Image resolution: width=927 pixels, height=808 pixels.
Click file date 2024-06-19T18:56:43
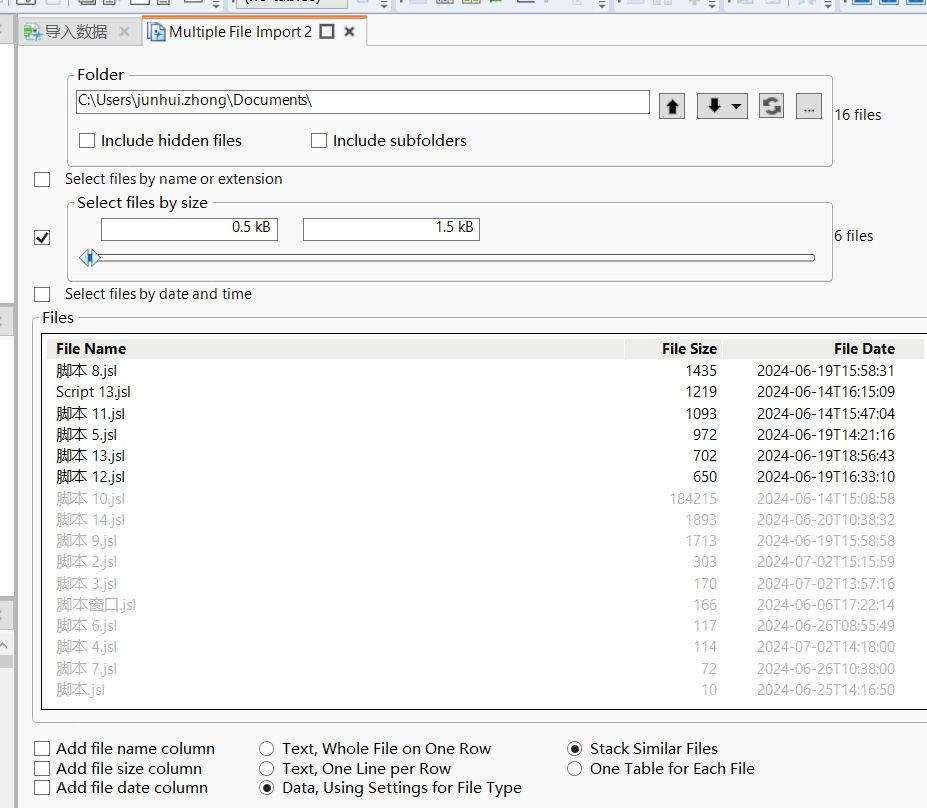(826, 456)
